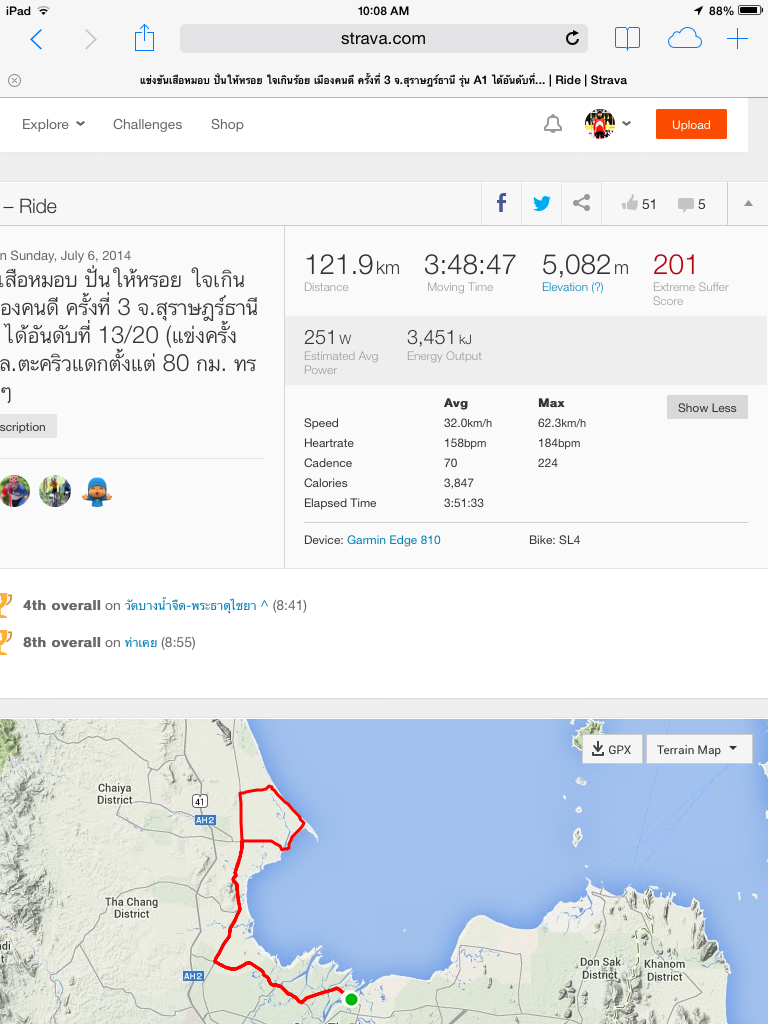Screen dimensions: 768x1024
Task: Download route with GPX button
Action: (x=612, y=750)
